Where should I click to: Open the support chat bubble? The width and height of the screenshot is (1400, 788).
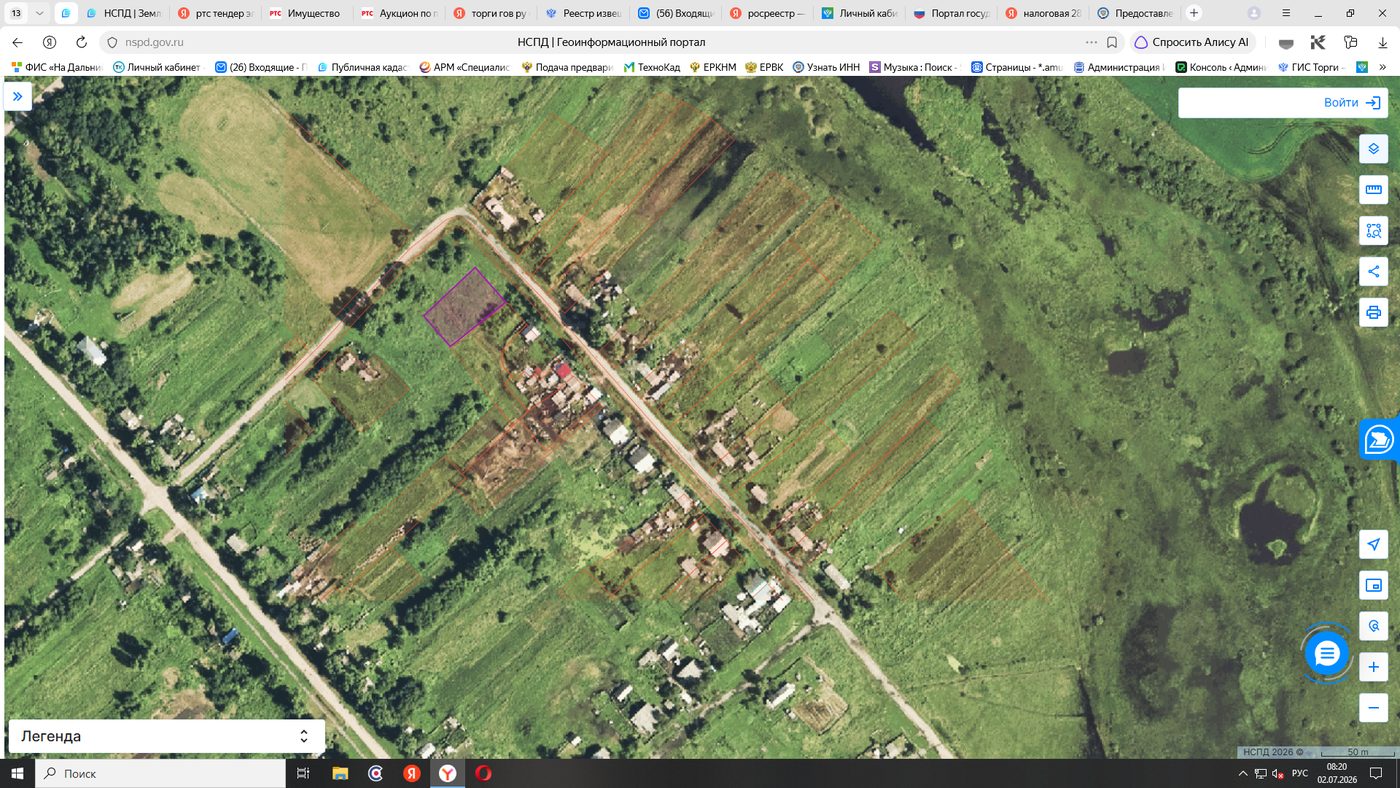pos(1327,654)
